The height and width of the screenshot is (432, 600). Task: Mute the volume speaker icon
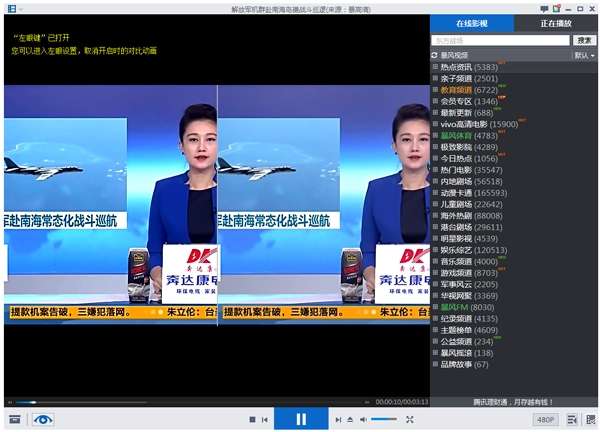click(363, 419)
